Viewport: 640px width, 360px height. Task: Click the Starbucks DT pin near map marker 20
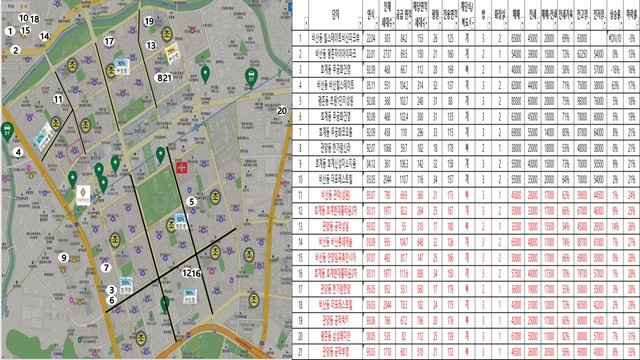[251, 78]
